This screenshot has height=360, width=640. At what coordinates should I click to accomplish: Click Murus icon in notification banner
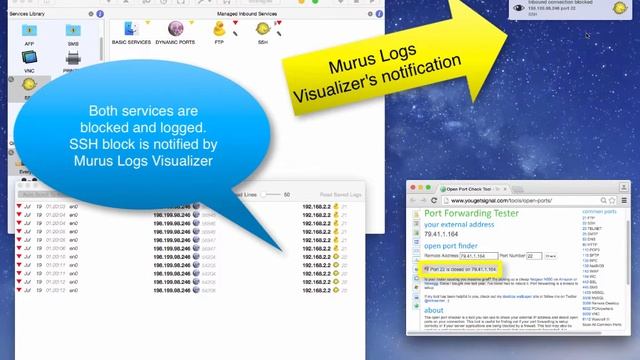(619, 8)
